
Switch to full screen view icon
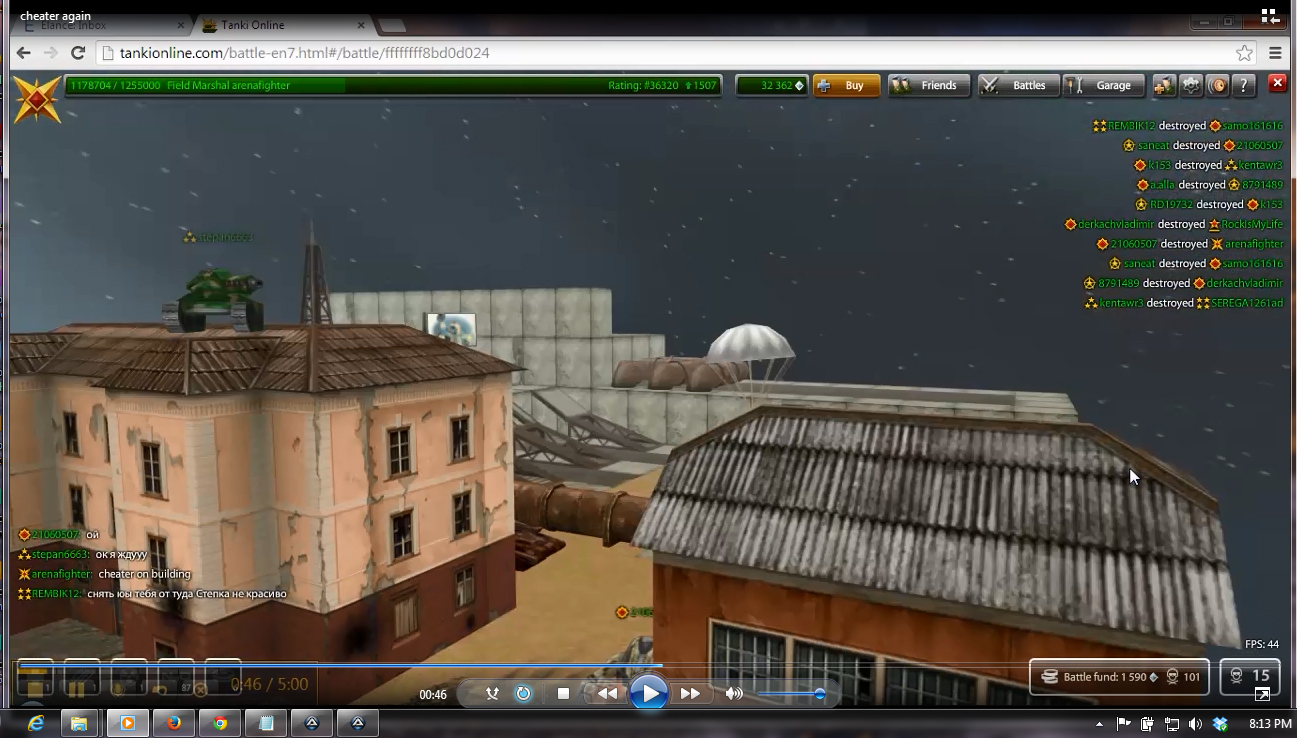point(1263,695)
